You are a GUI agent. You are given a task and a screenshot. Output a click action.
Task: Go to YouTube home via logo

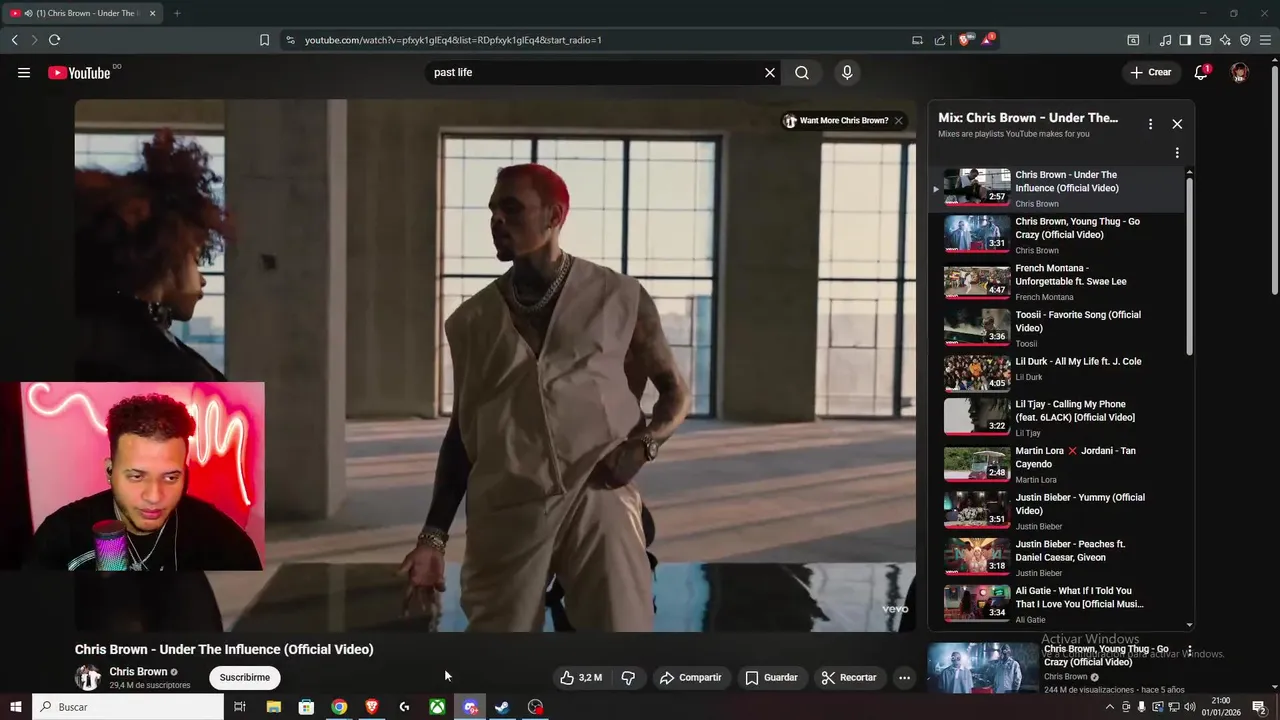point(80,72)
